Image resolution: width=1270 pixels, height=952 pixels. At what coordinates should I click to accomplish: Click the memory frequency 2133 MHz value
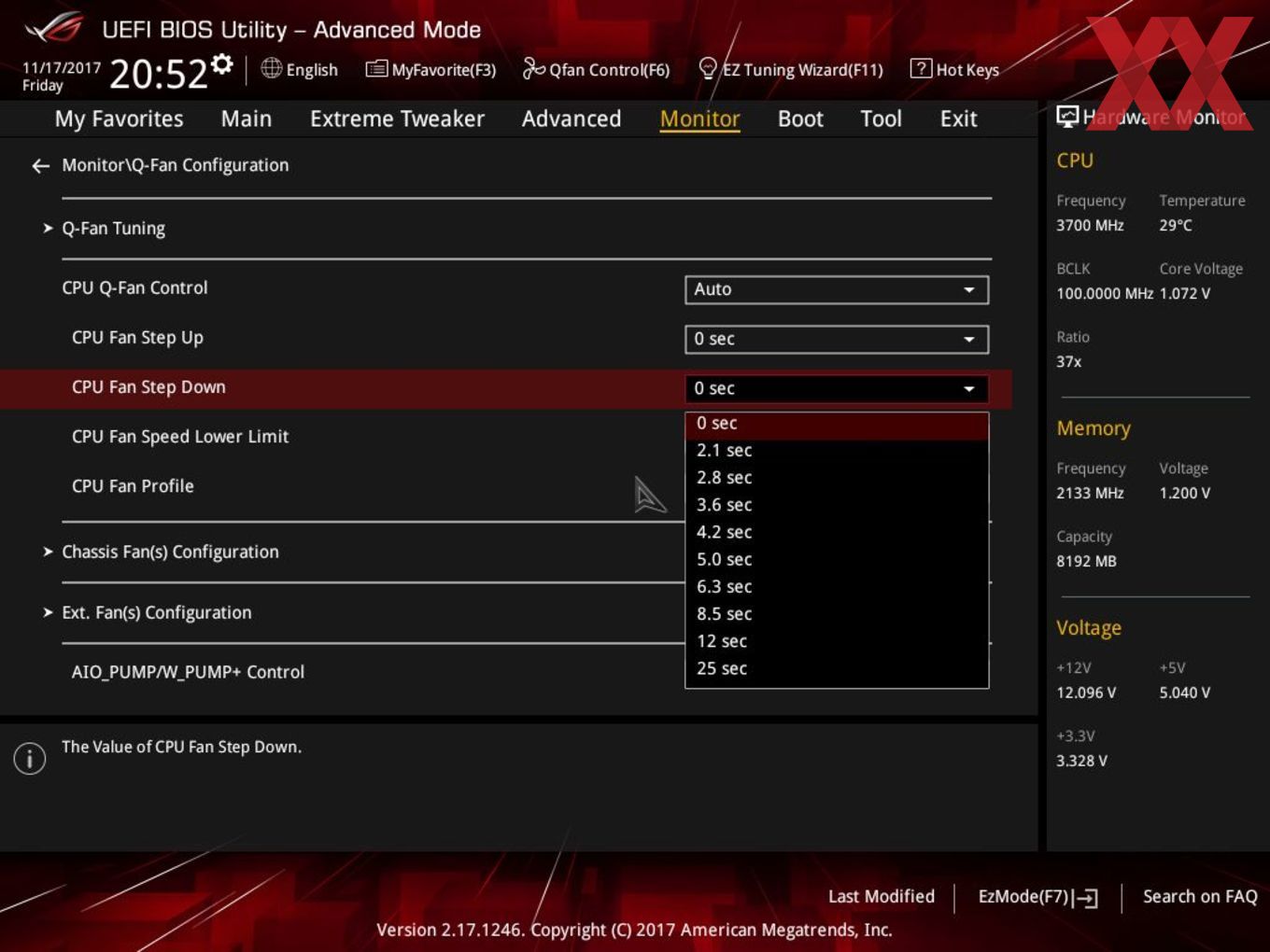1090,494
